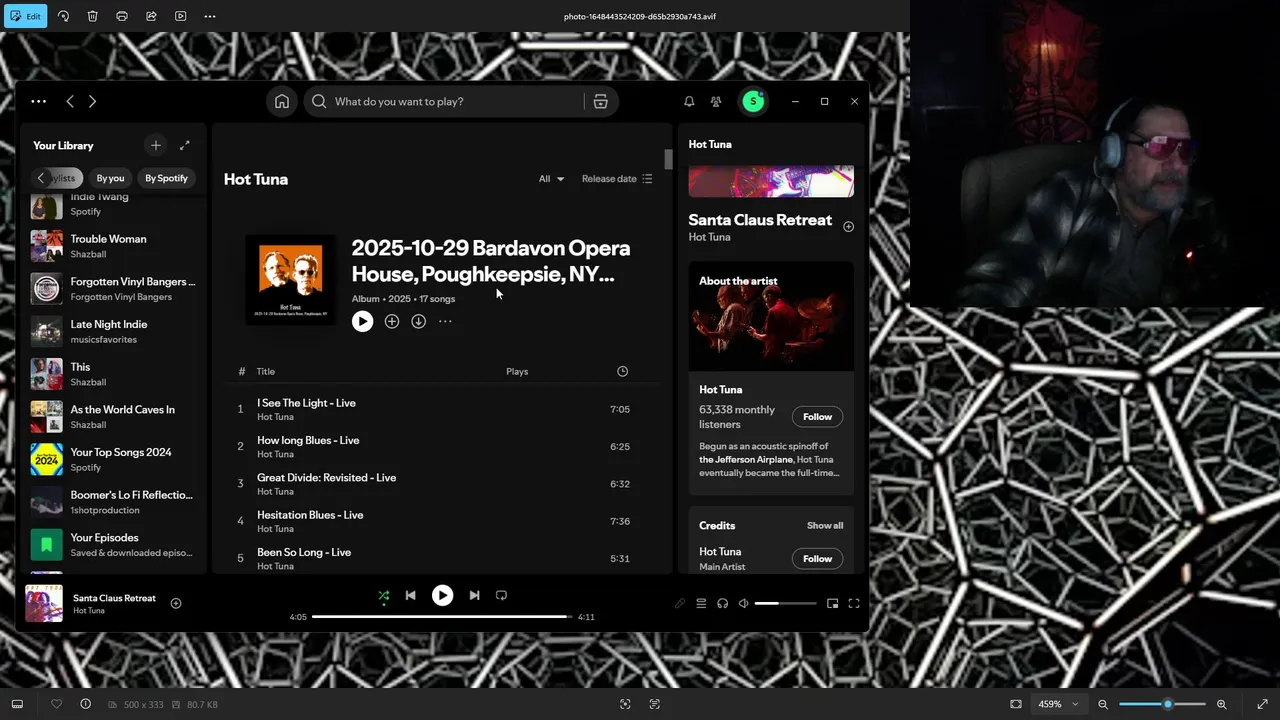Save album to library with plus icon
The height and width of the screenshot is (720, 1280).
click(392, 321)
